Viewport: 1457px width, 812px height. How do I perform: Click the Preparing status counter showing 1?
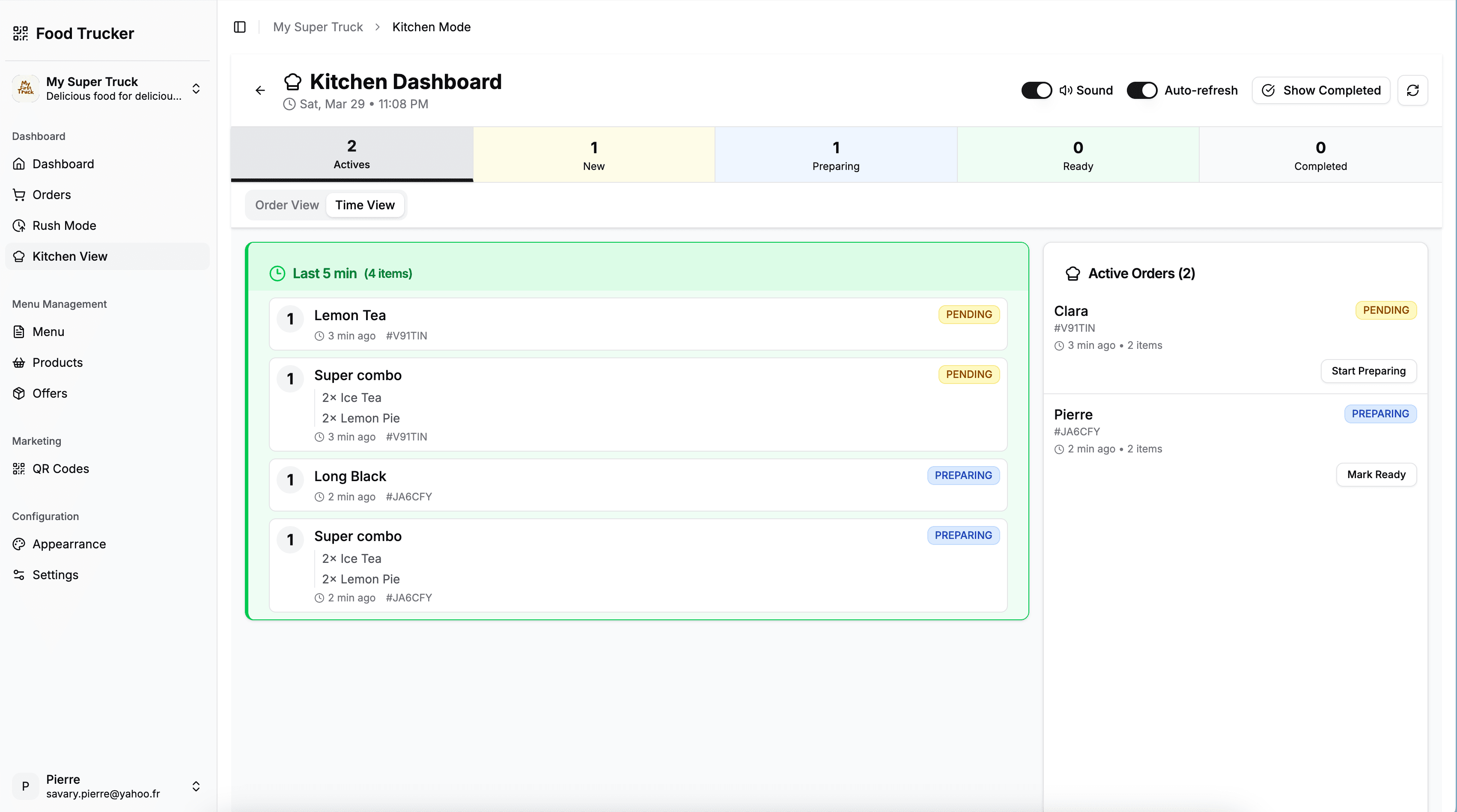coord(835,155)
